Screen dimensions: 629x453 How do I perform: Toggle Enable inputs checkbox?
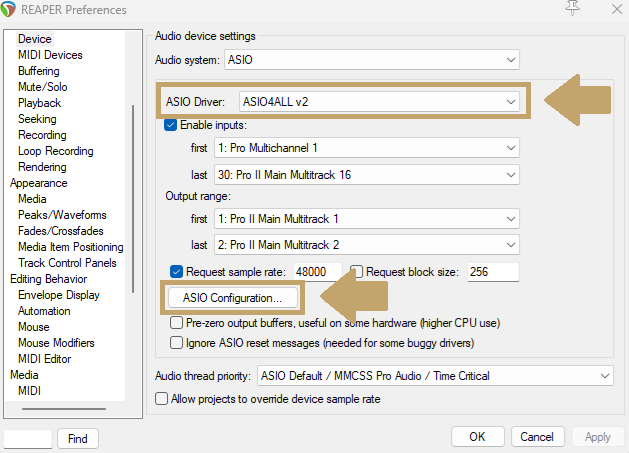click(170, 125)
